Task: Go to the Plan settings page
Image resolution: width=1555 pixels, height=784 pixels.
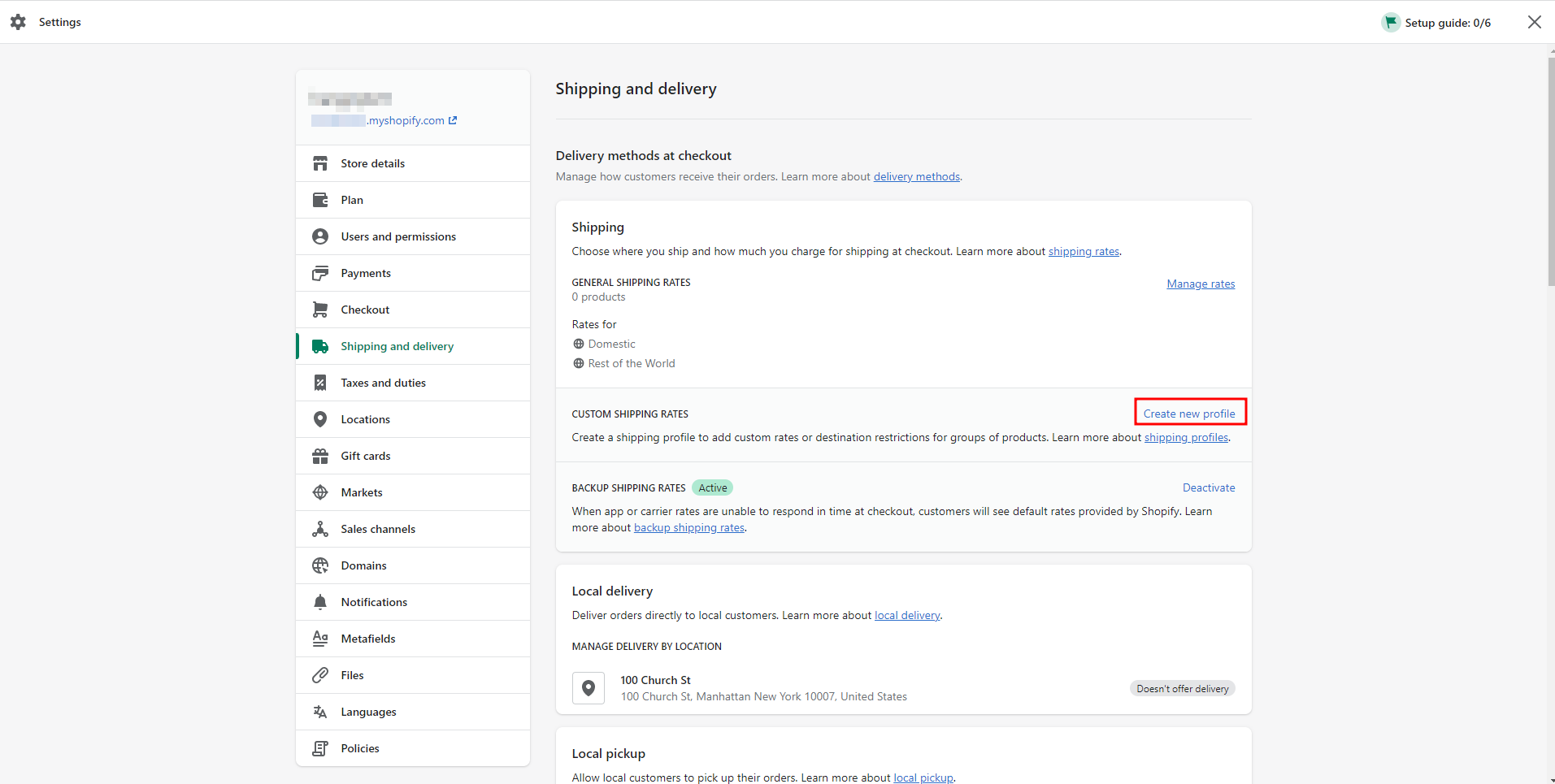Action: tap(413, 200)
